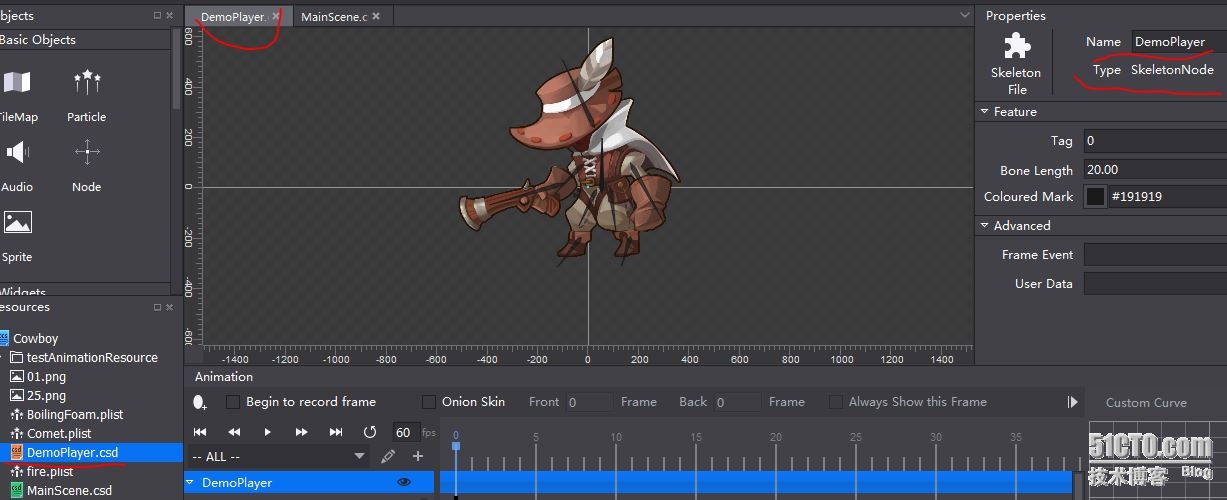Select the testAnimationResource folder
Viewport: 1227px width, 500px height.
92,357
